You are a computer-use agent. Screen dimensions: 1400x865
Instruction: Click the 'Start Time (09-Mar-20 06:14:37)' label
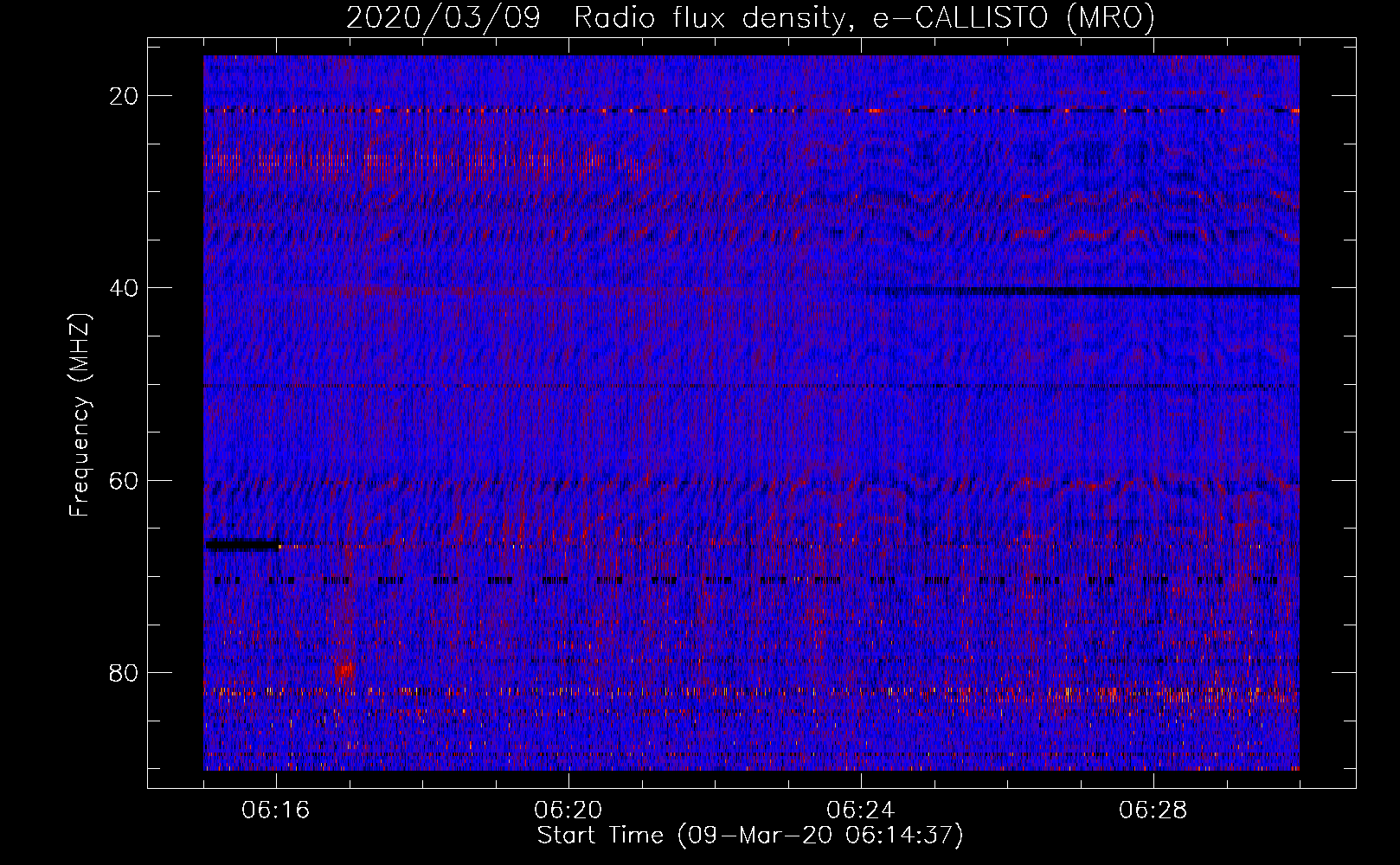[x=750, y=836]
